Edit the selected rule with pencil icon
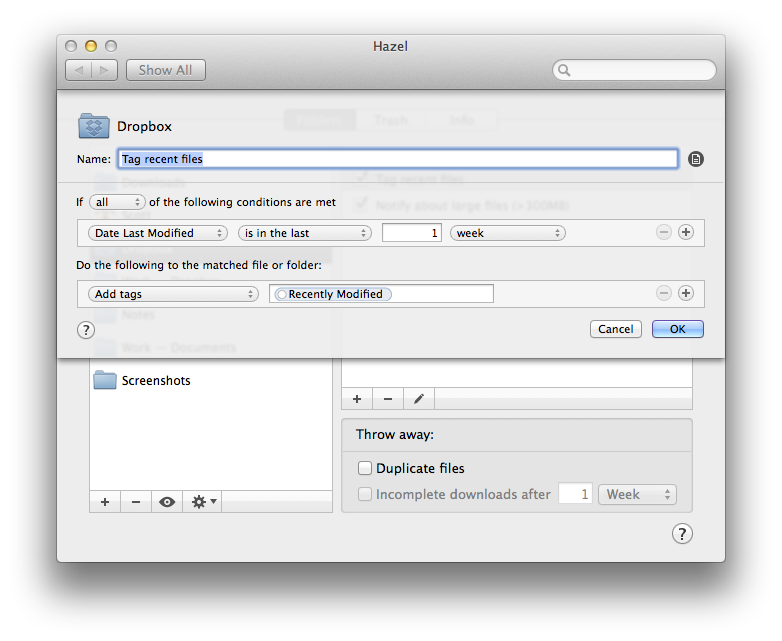Image resolution: width=782 pixels, height=641 pixels. (419, 399)
